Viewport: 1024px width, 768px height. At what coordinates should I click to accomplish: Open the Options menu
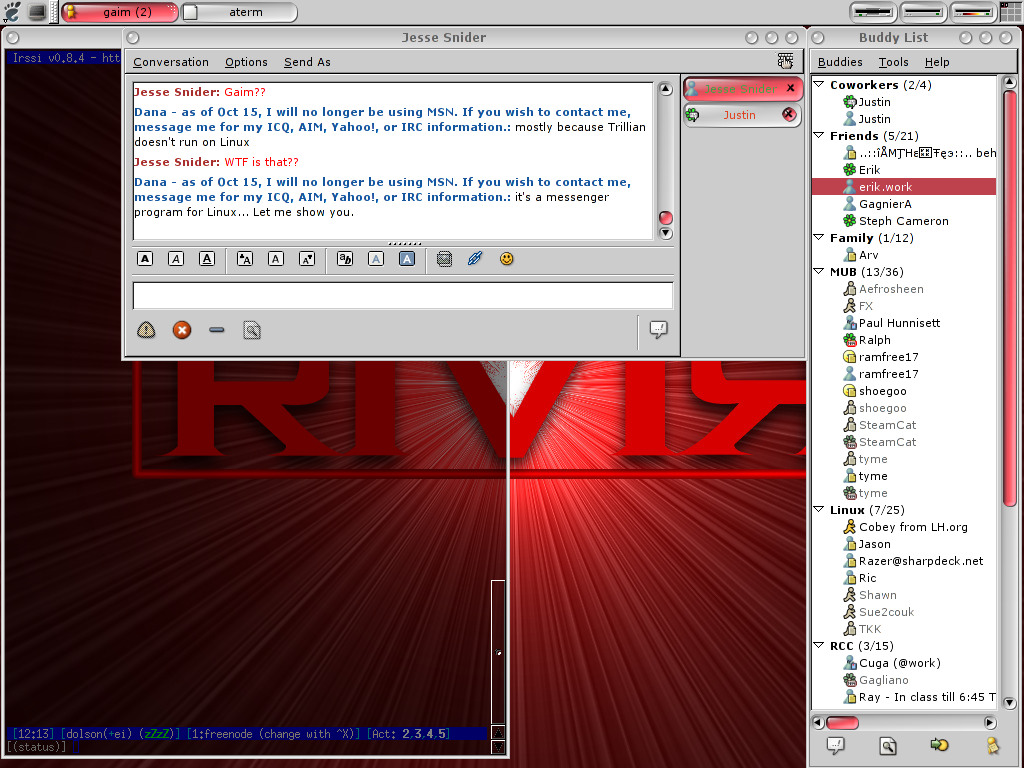(x=246, y=62)
